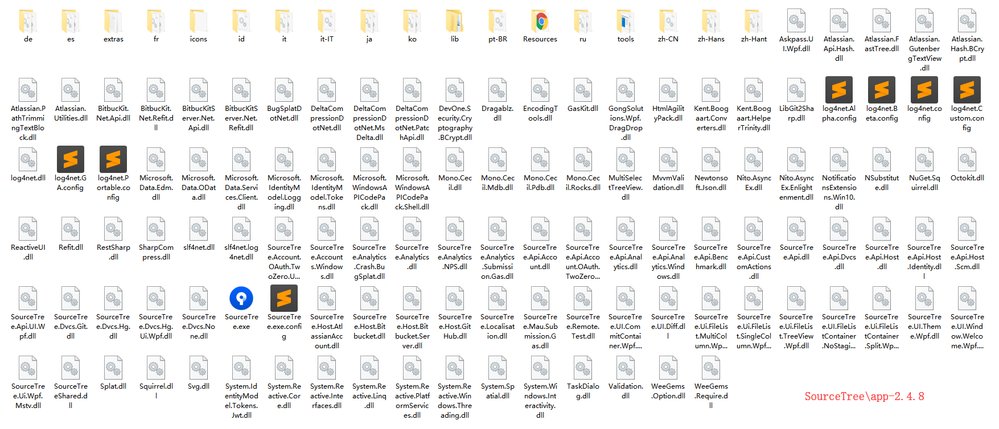999x429 pixels.
Task: Select the BugSplatDotNet.dll file icon
Action: (284, 89)
